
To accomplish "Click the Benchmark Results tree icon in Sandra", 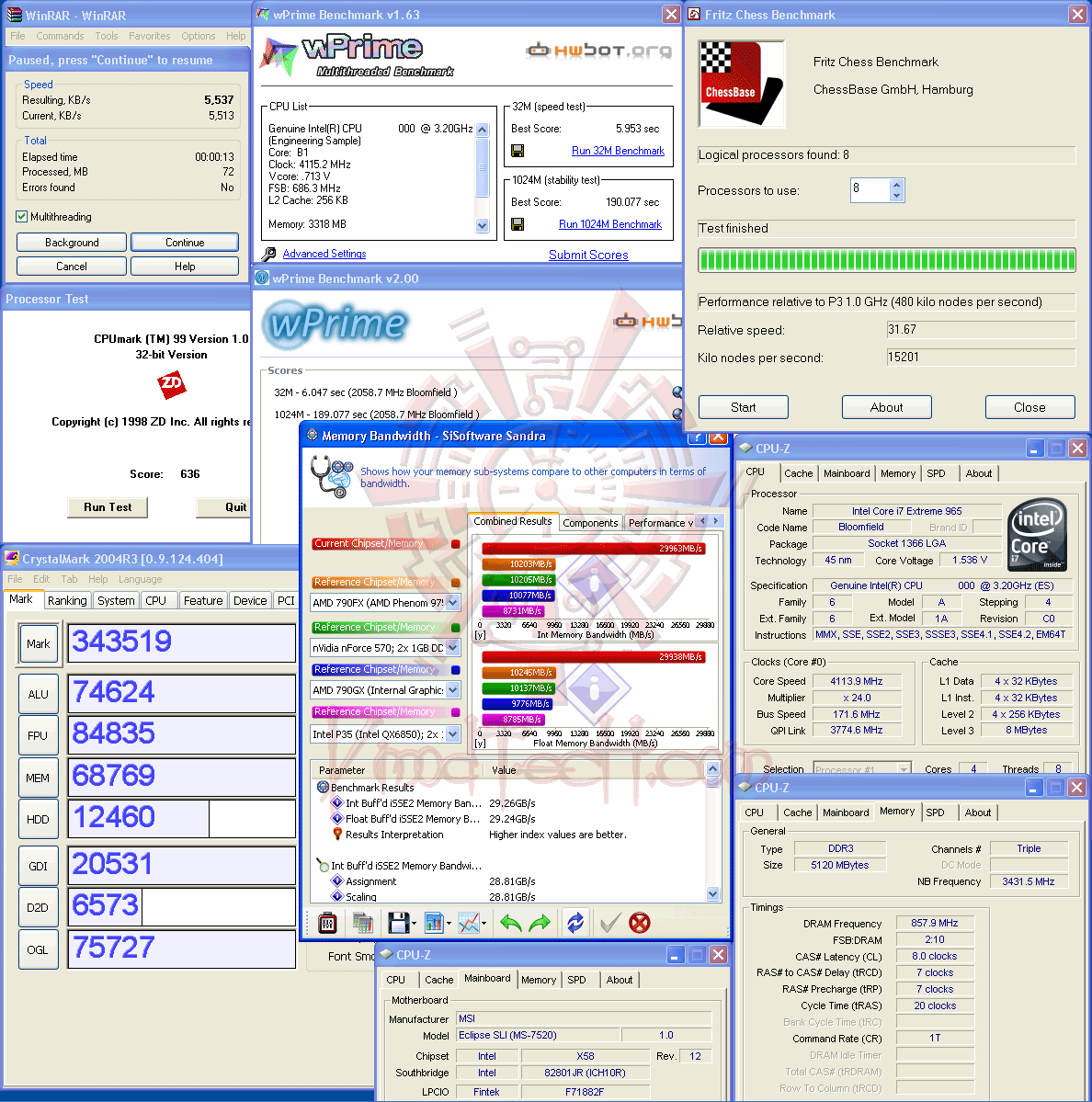I will click(x=324, y=787).
